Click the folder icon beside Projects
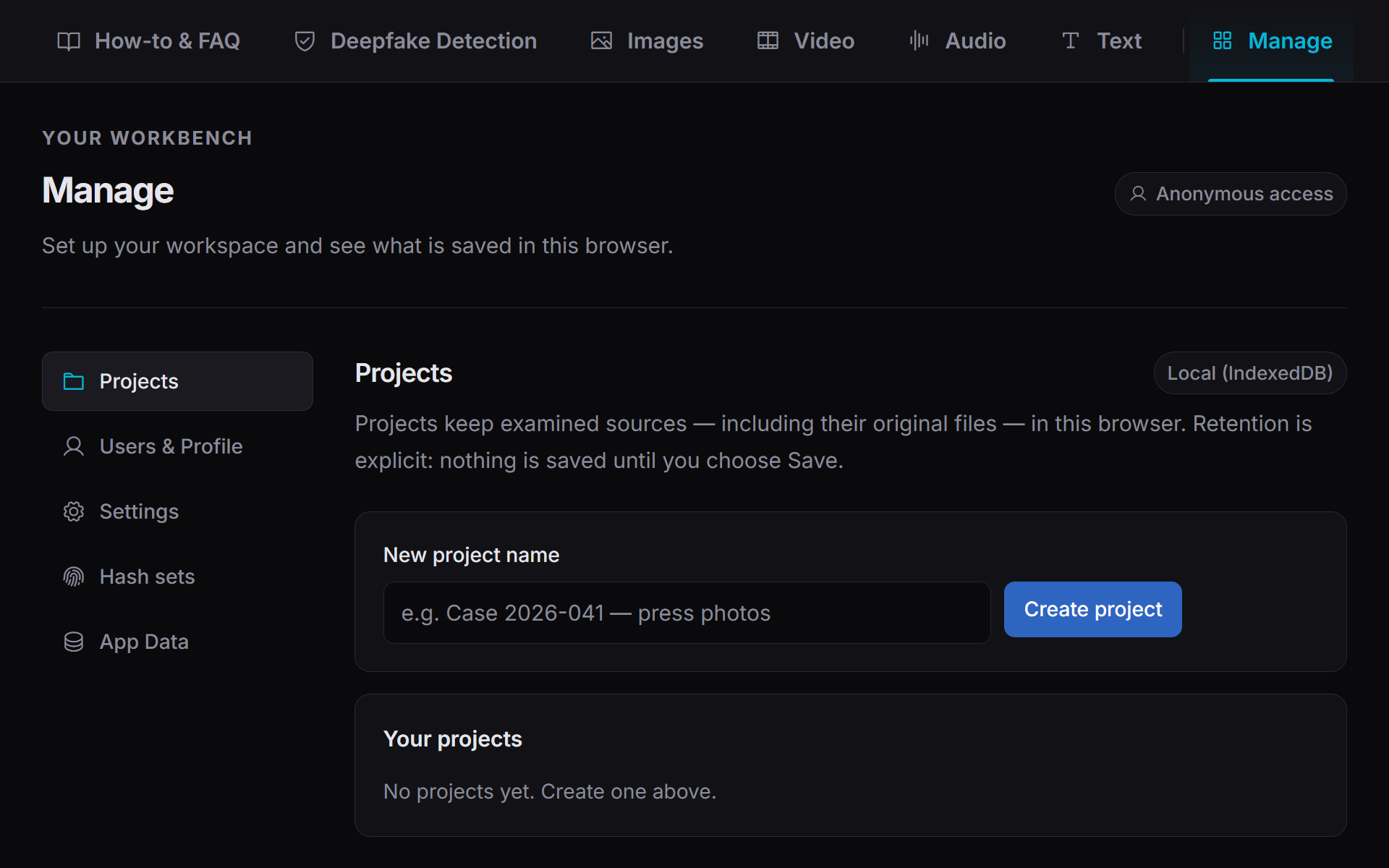 74,381
